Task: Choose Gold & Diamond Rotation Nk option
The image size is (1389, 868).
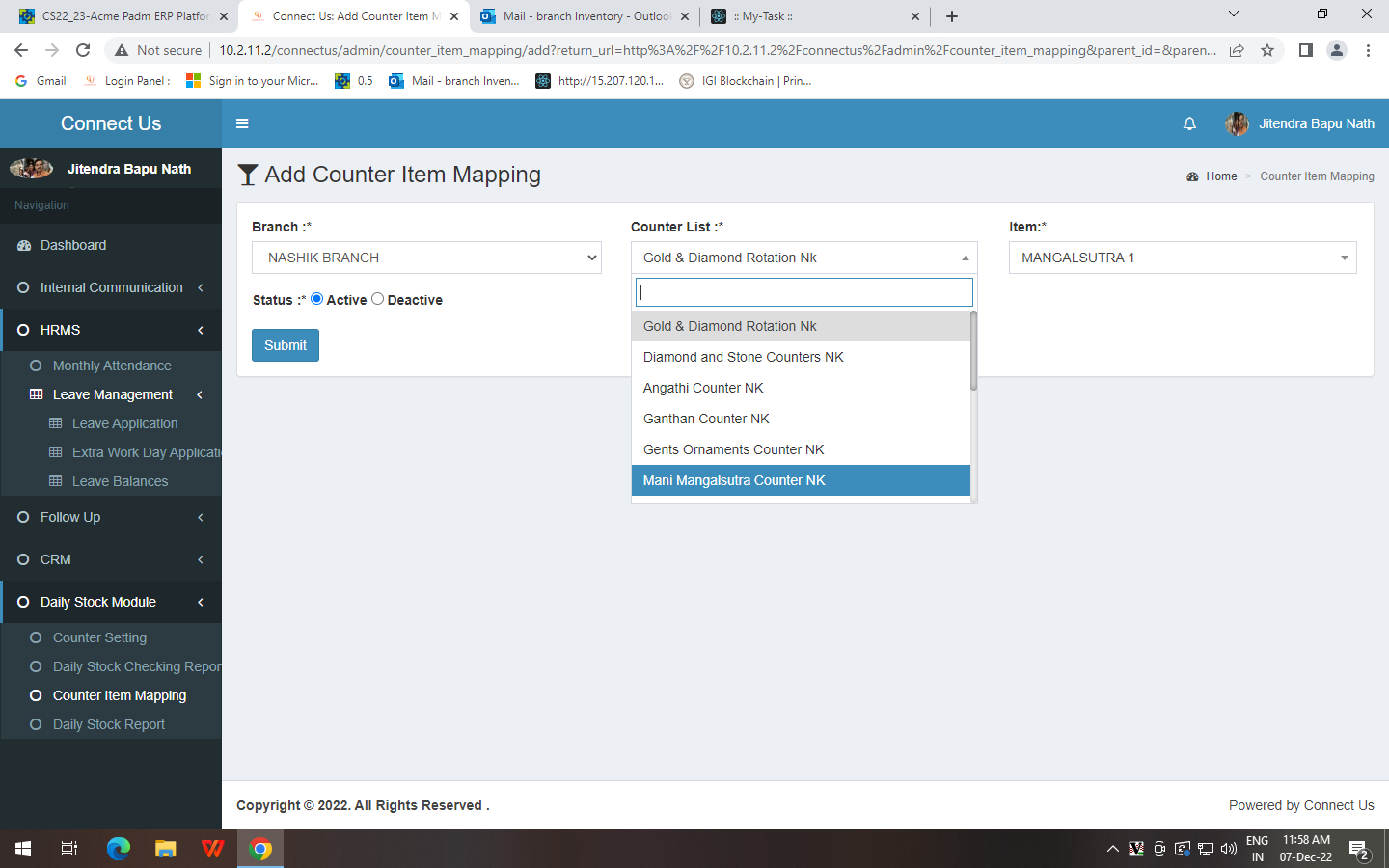Action: coord(801,326)
